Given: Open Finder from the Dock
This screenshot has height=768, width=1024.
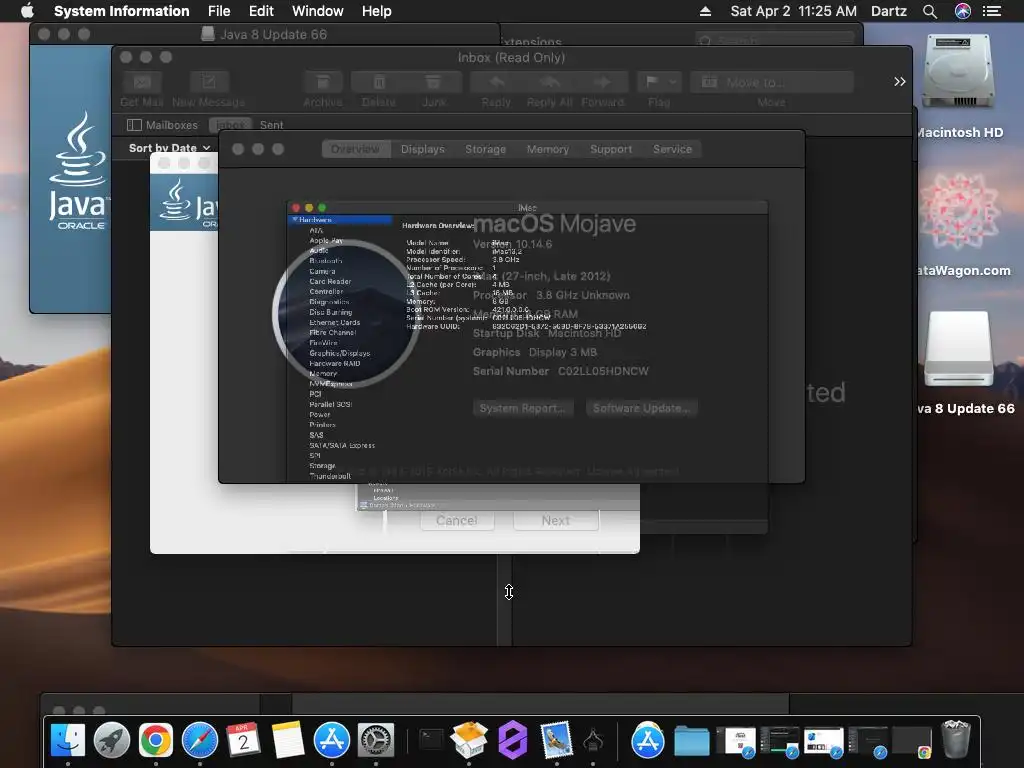Looking at the screenshot, I should pyautogui.click(x=68, y=741).
